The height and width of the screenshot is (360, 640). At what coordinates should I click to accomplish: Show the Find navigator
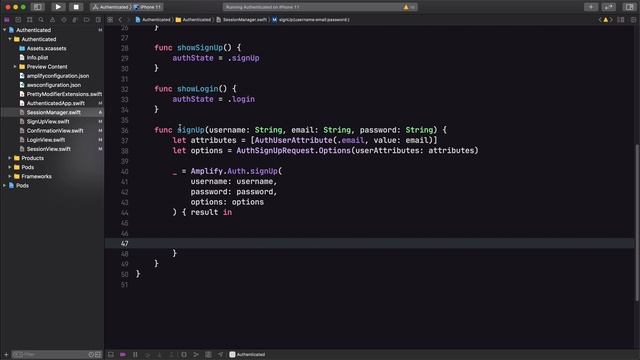41,20
